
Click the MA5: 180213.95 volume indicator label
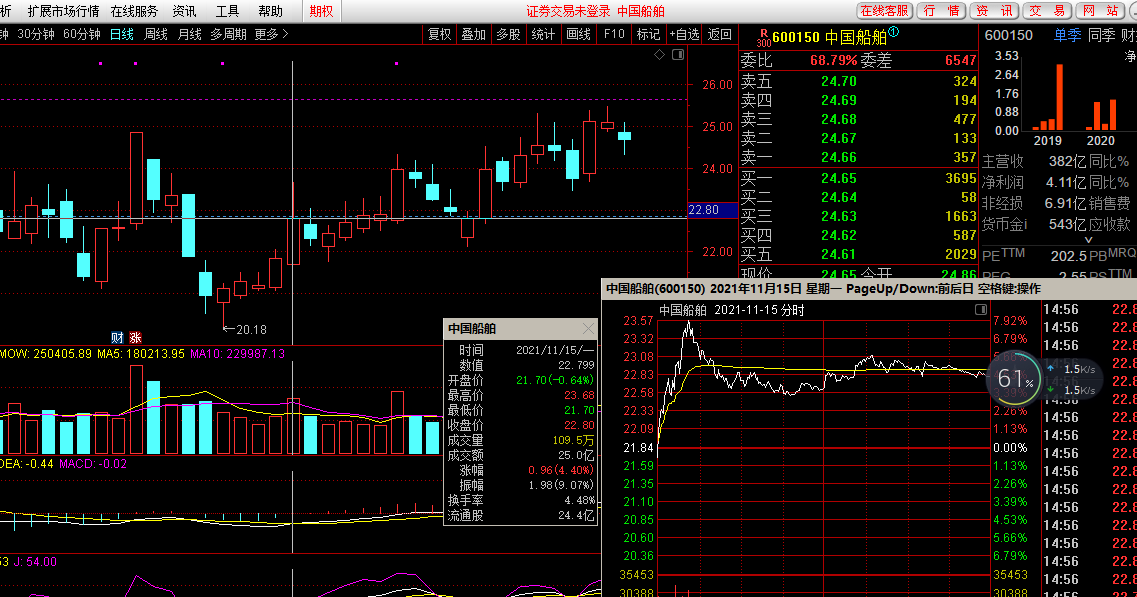point(140,354)
